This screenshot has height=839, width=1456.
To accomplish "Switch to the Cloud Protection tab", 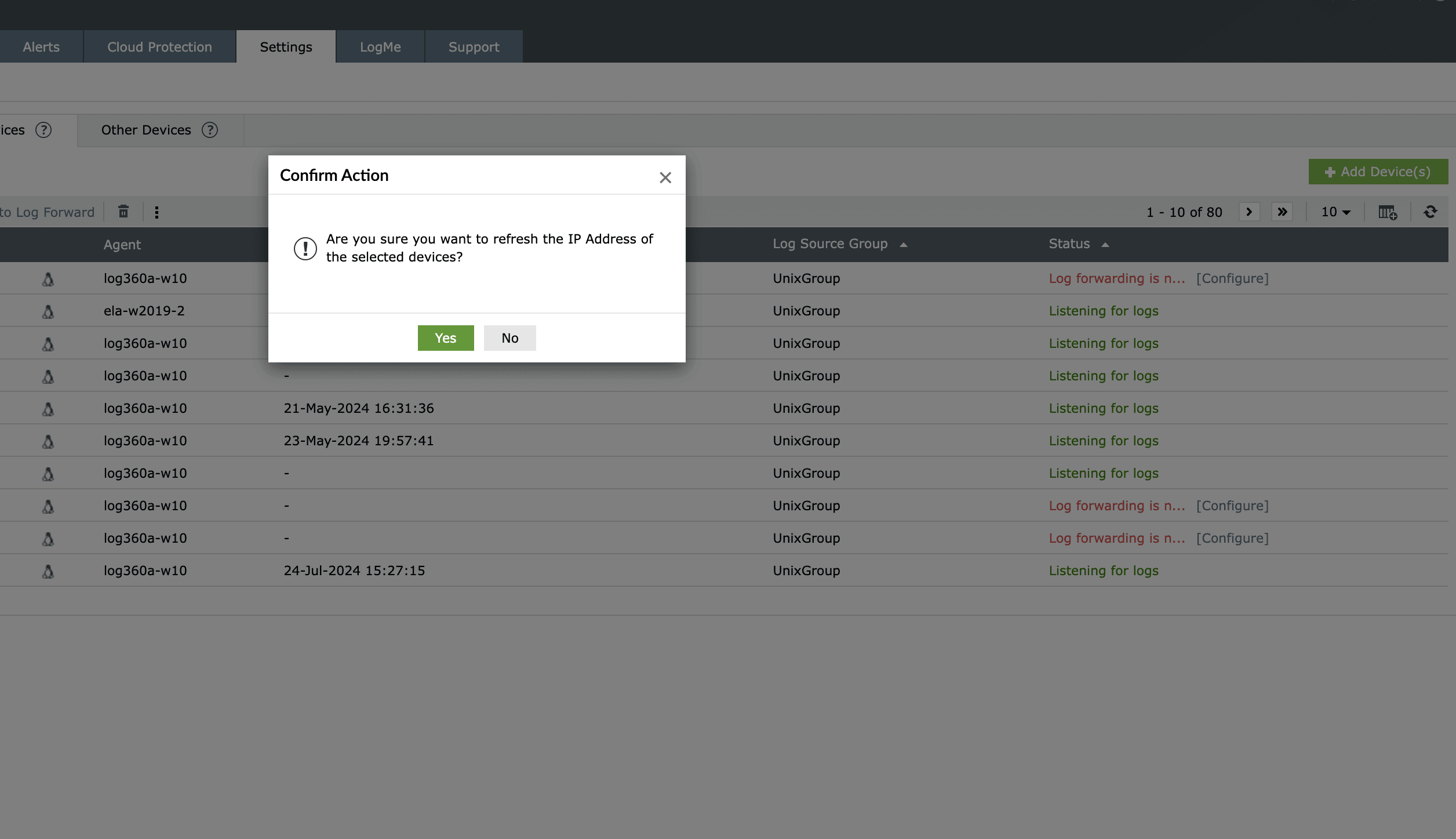I will (159, 47).
